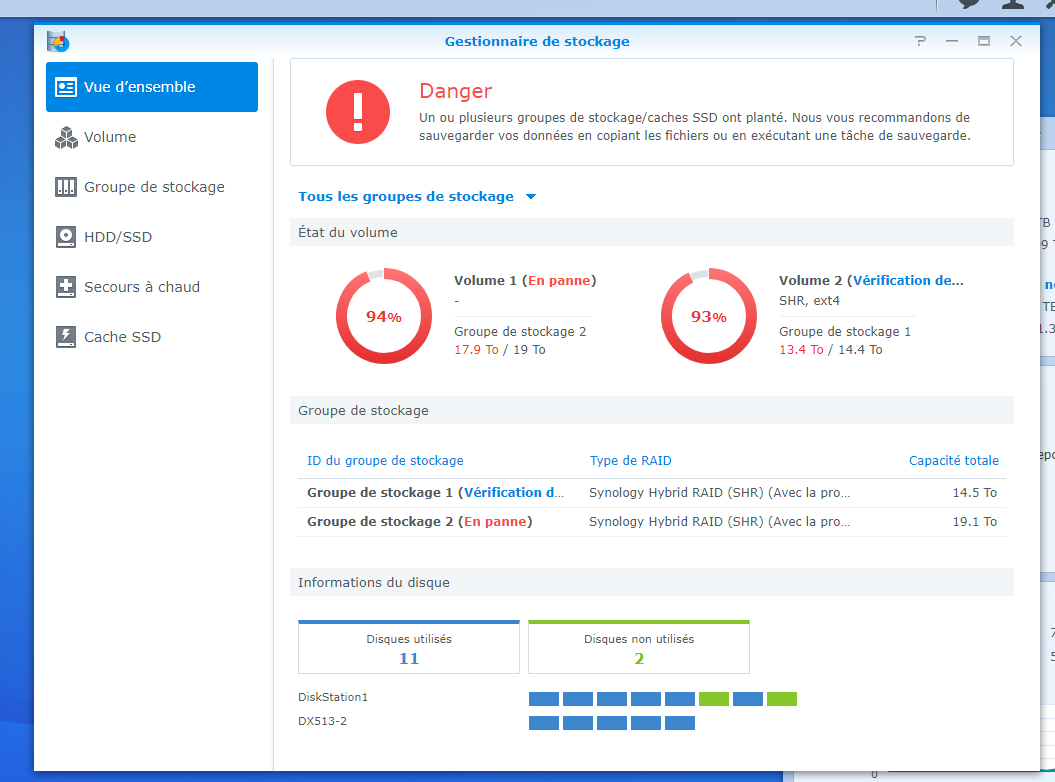This screenshot has height=782, width=1055.
Task: Open help with the question mark icon
Action: tap(920, 41)
